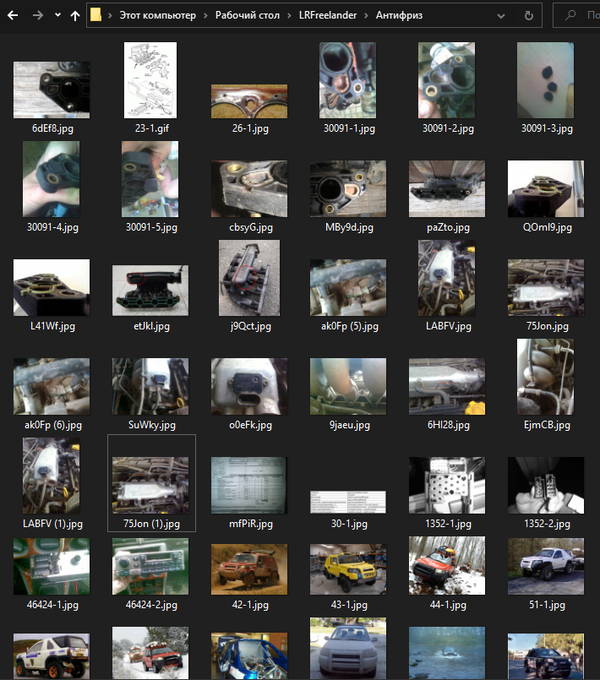Click file name label 'EjmCB.jpg'
Viewport: 600px width, 680px height.
click(547, 425)
